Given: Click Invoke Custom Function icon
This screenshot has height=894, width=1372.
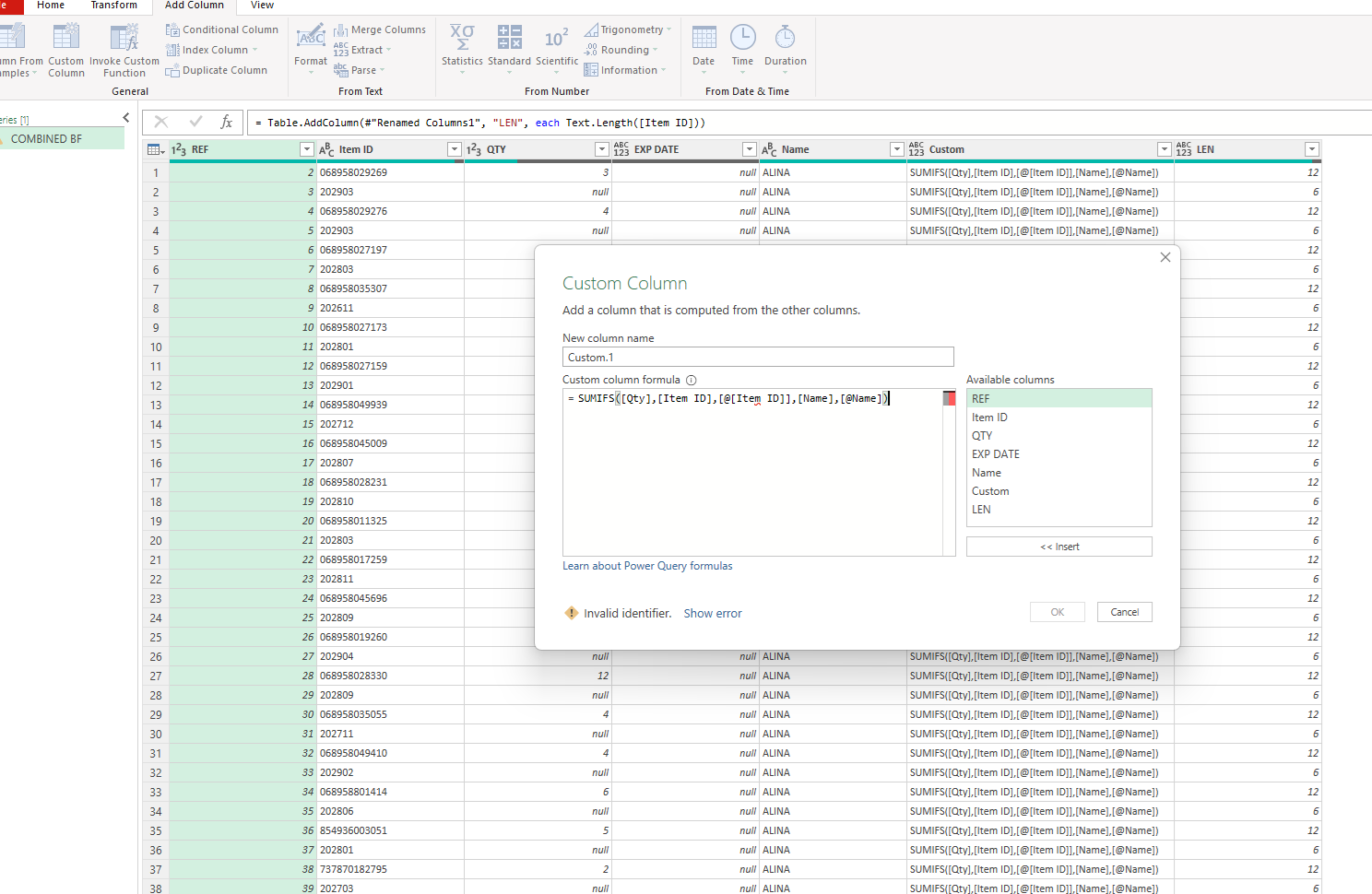Looking at the screenshot, I should [124, 50].
